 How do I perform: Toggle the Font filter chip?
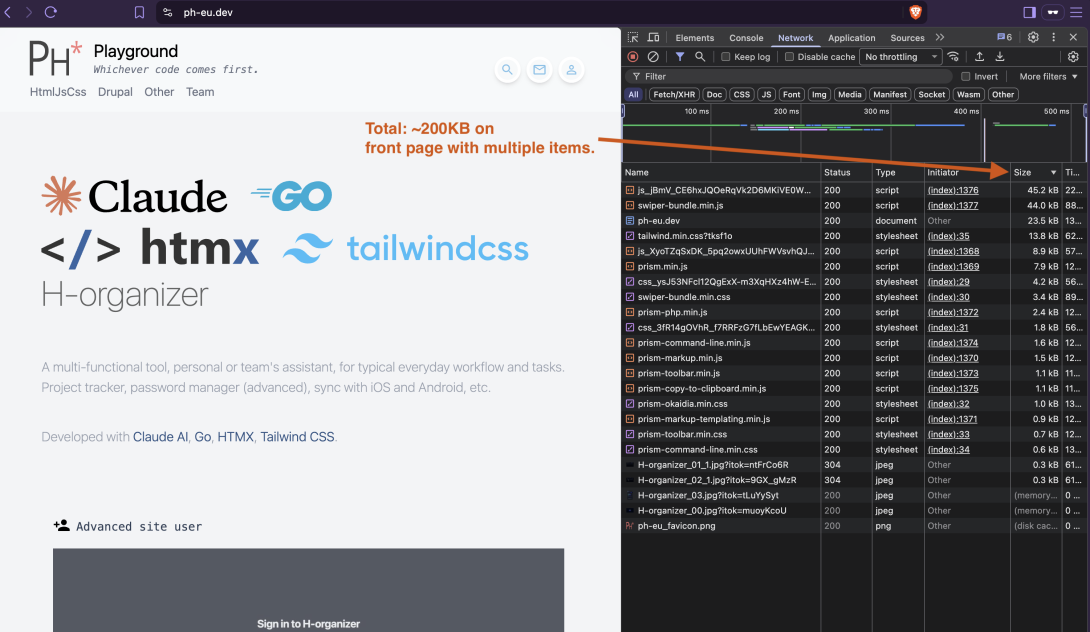[791, 95]
